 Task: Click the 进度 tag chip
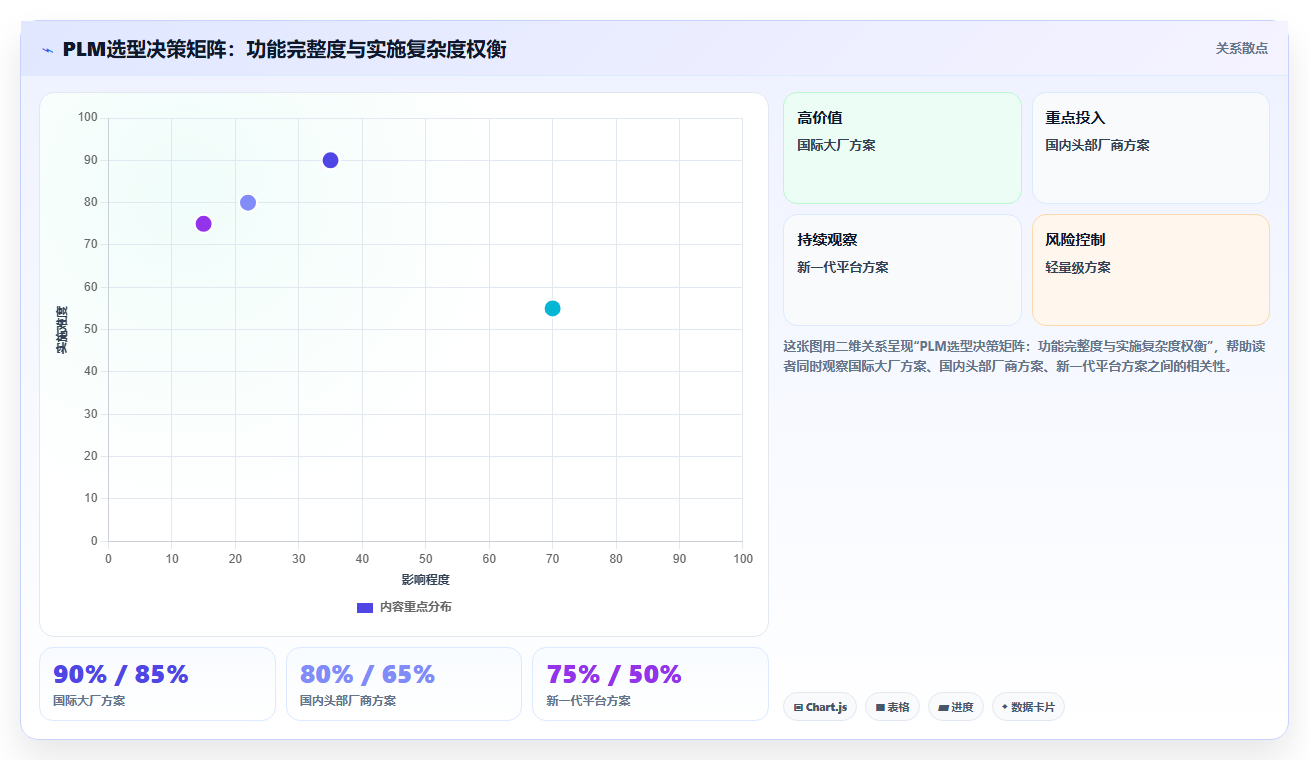pyautogui.click(x=956, y=707)
